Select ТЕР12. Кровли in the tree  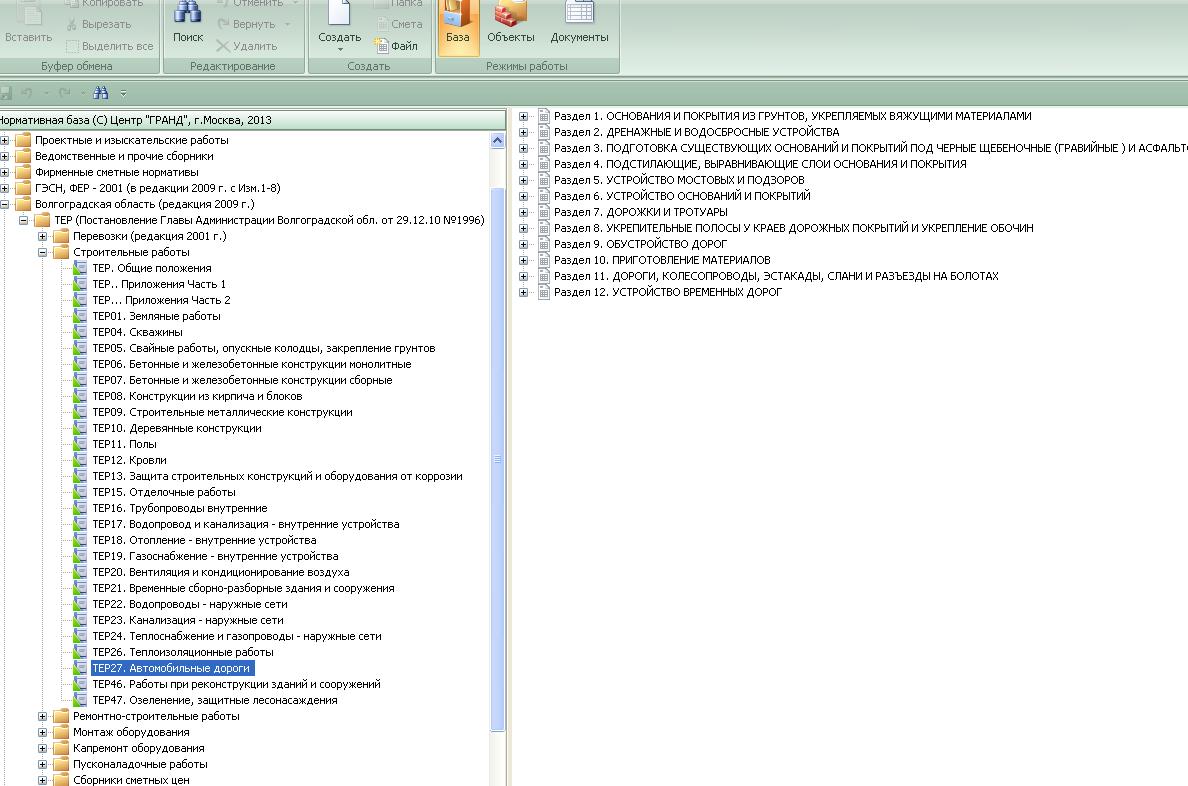pos(129,460)
